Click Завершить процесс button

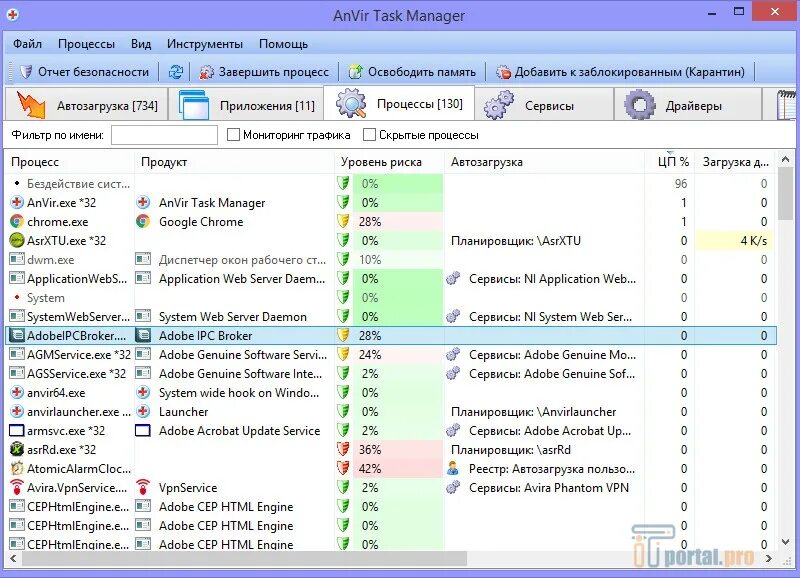click(x=264, y=72)
